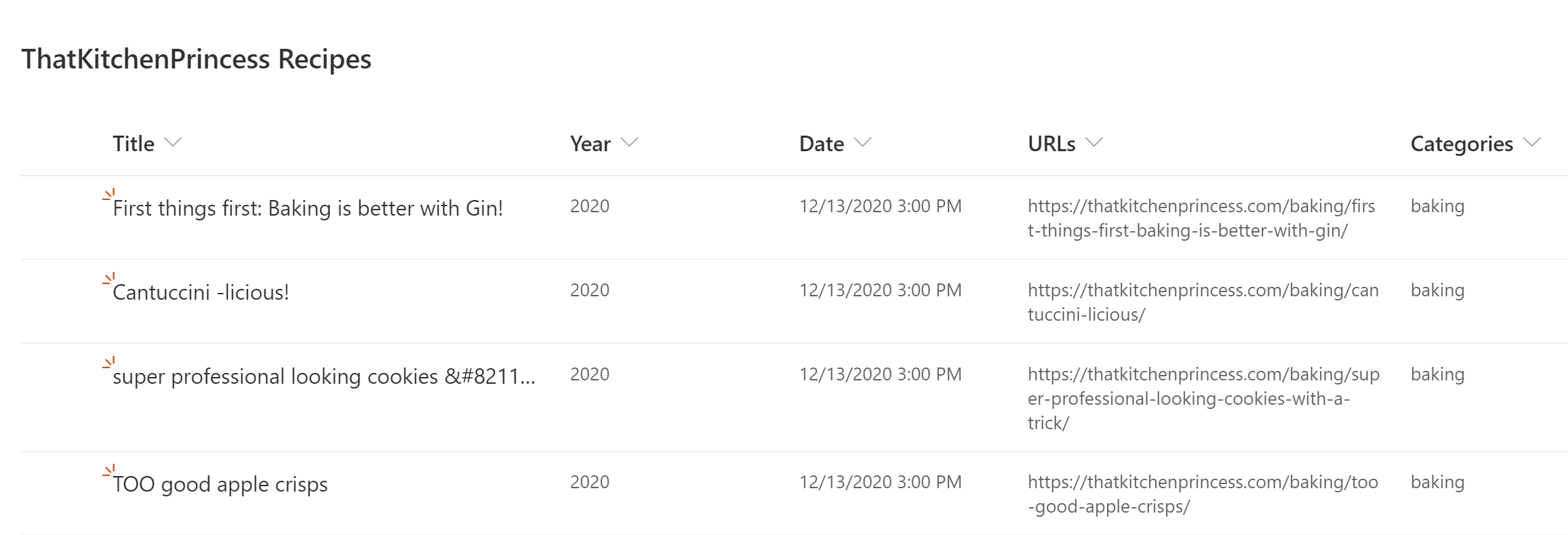Click the "baking" category of the apple crisps row
Screen dimensions: 1568x535
point(1437,483)
